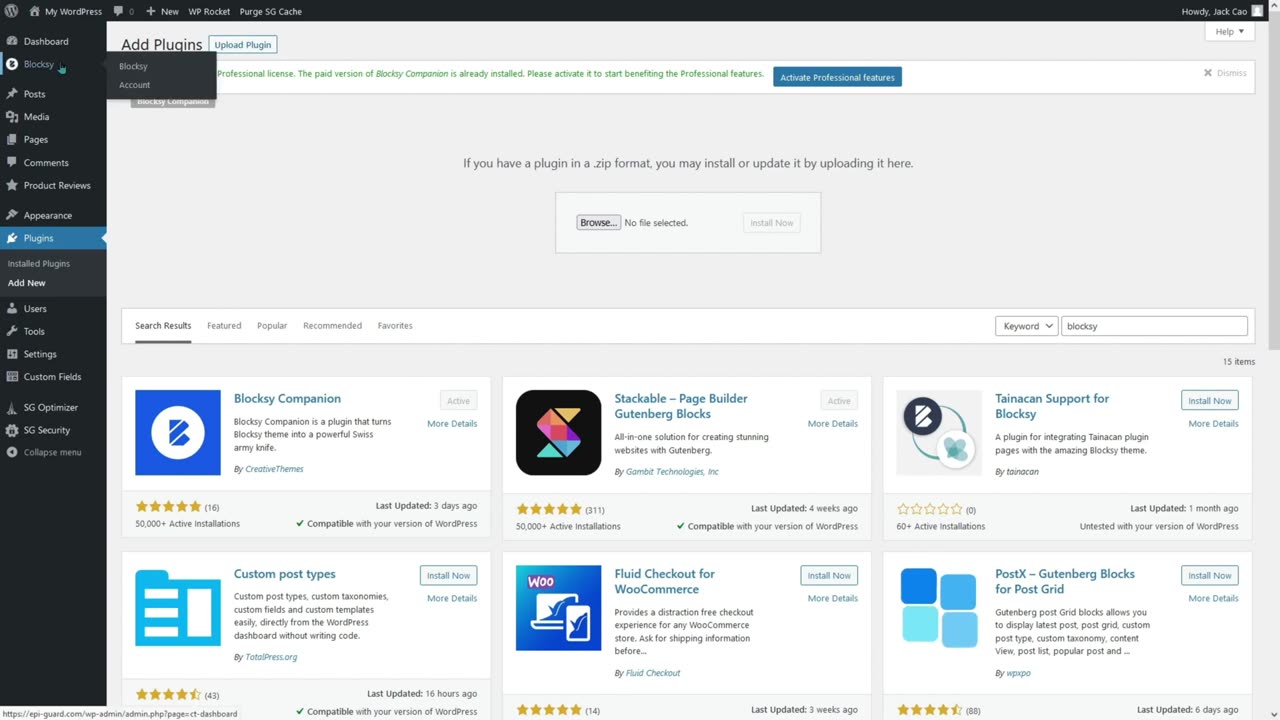This screenshot has width=1280, height=720.
Task: Click the Blocksy Companion plugin title
Action: (x=287, y=398)
